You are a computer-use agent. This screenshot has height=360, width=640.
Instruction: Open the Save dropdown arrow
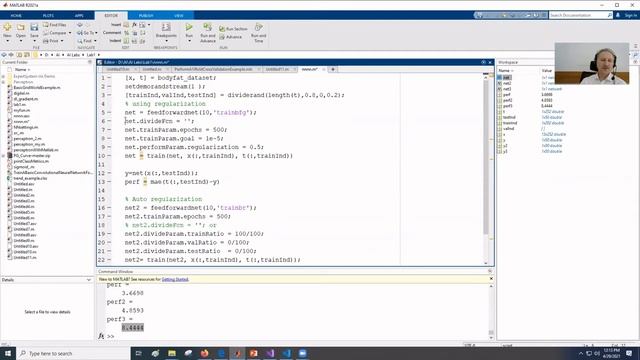34,41
